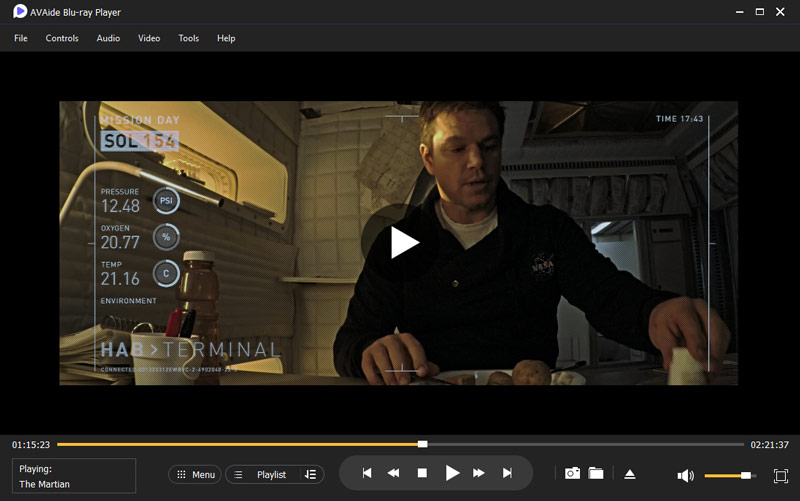Skip to next chapter
Viewport: 800px width, 501px height.
(507, 473)
